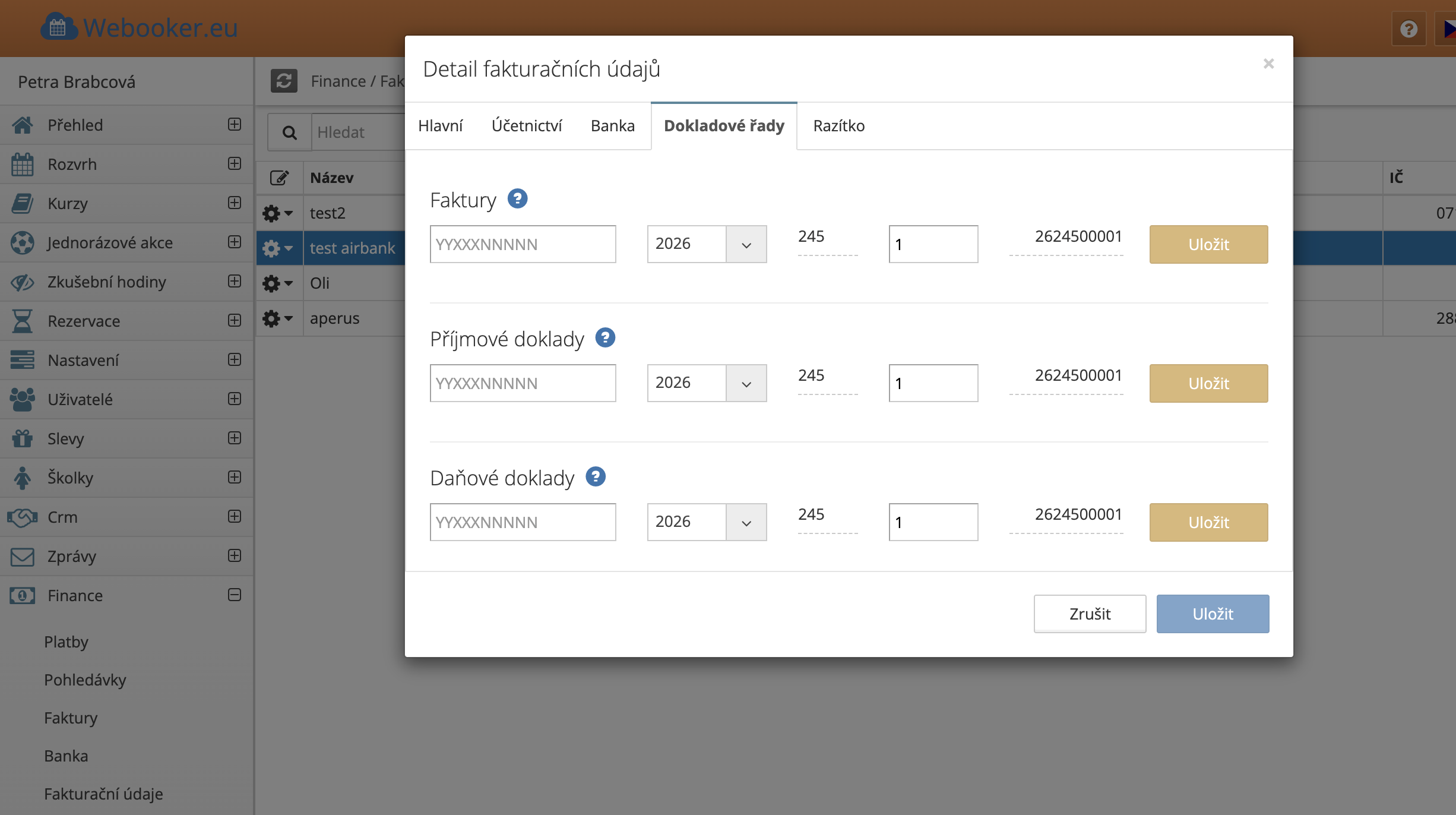This screenshot has height=815, width=1456.
Task: Click the Rozvrh calendar icon in sidebar
Action: [x=23, y=164]
